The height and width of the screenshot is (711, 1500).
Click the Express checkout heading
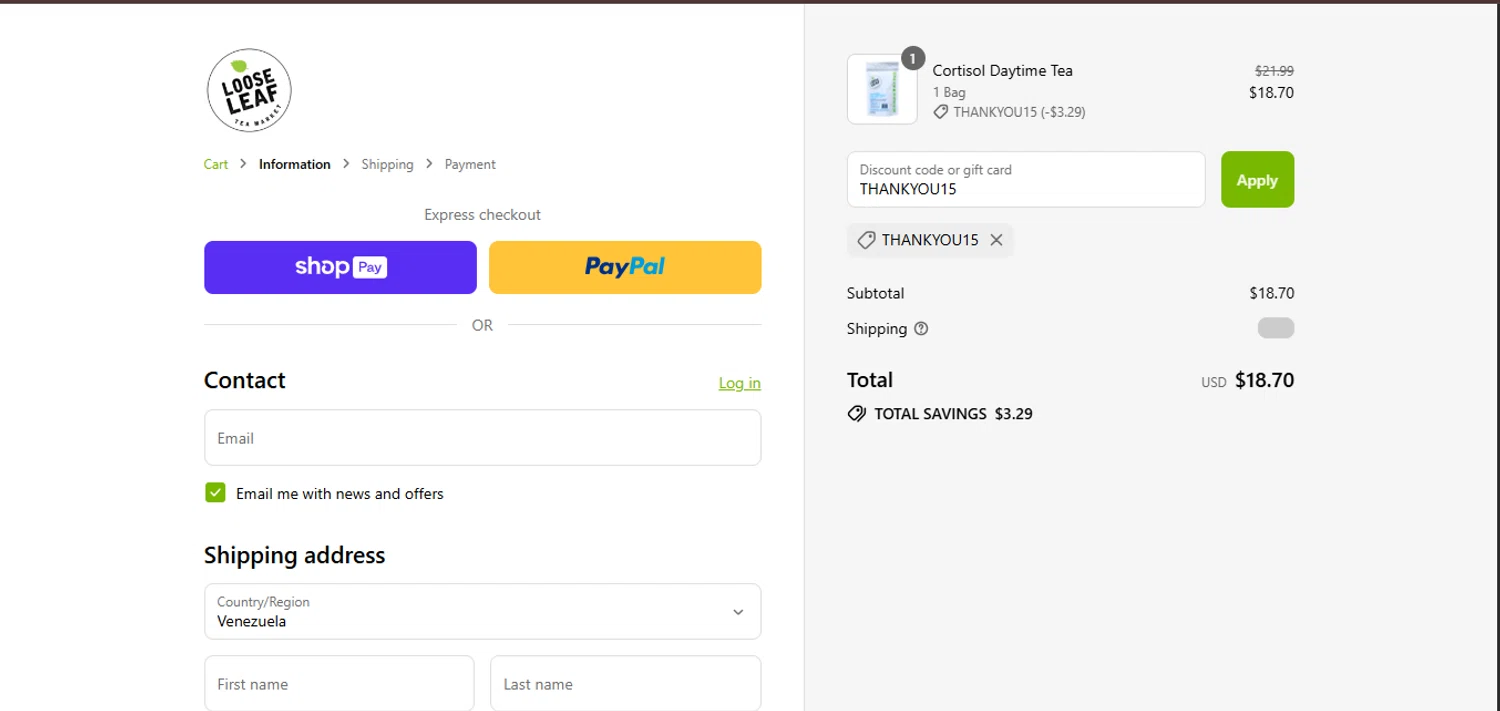point(482,214)
